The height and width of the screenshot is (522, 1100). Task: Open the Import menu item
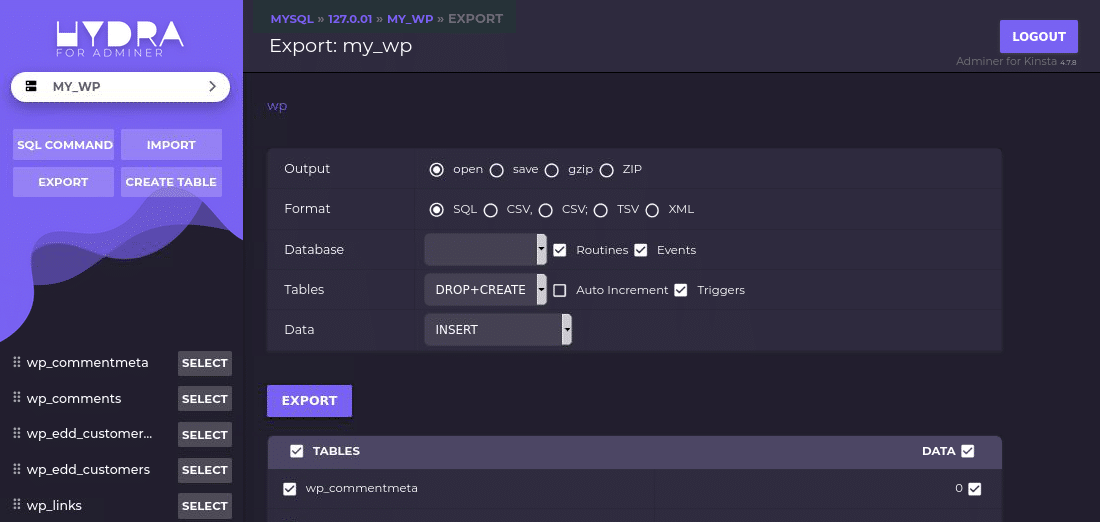[171, 145]
